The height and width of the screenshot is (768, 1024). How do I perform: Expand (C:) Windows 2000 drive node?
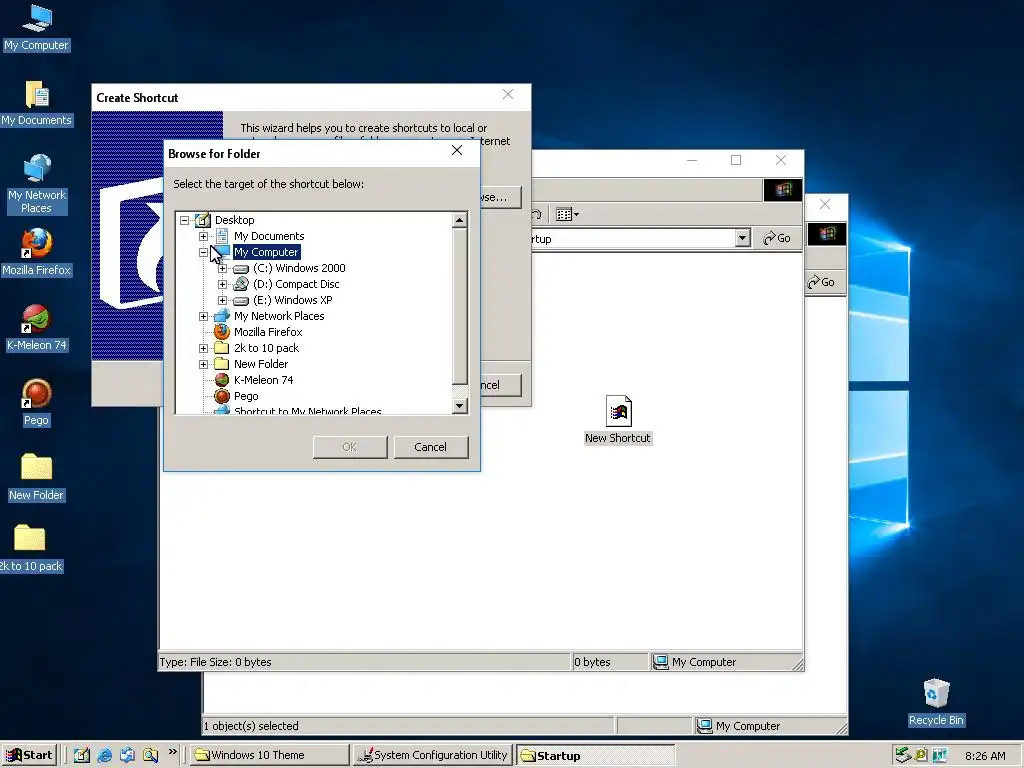point(222,268)
